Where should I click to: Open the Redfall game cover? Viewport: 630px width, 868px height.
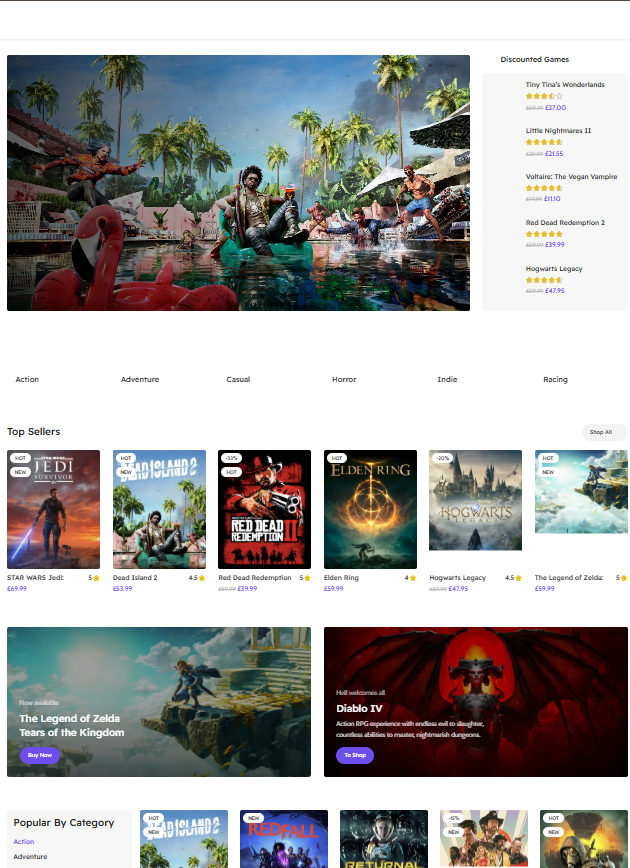point(284,839)
